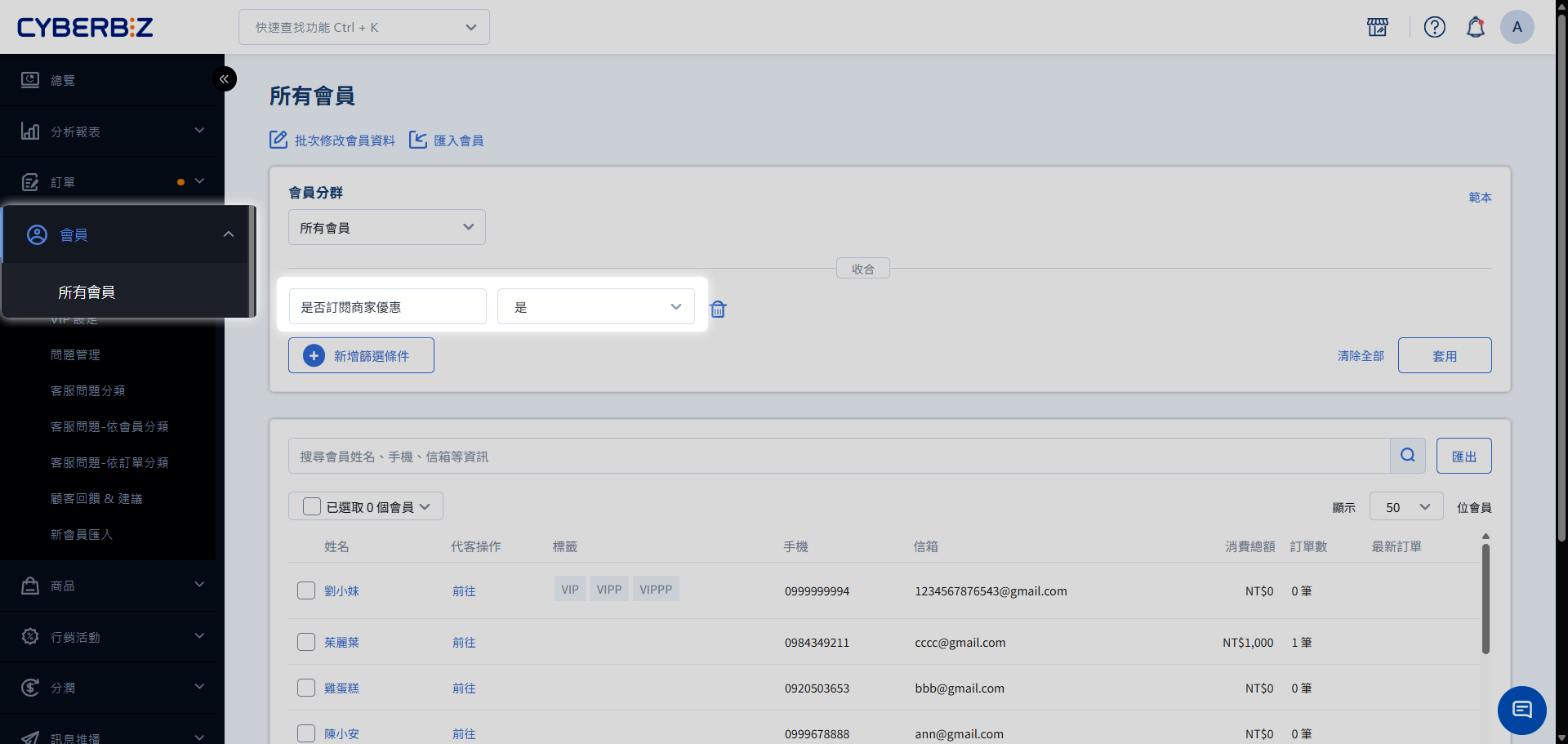The height and width of the screenshot is (744, 1568).
Task: Click the 套用 apply button
Action: click(1444, 356)
